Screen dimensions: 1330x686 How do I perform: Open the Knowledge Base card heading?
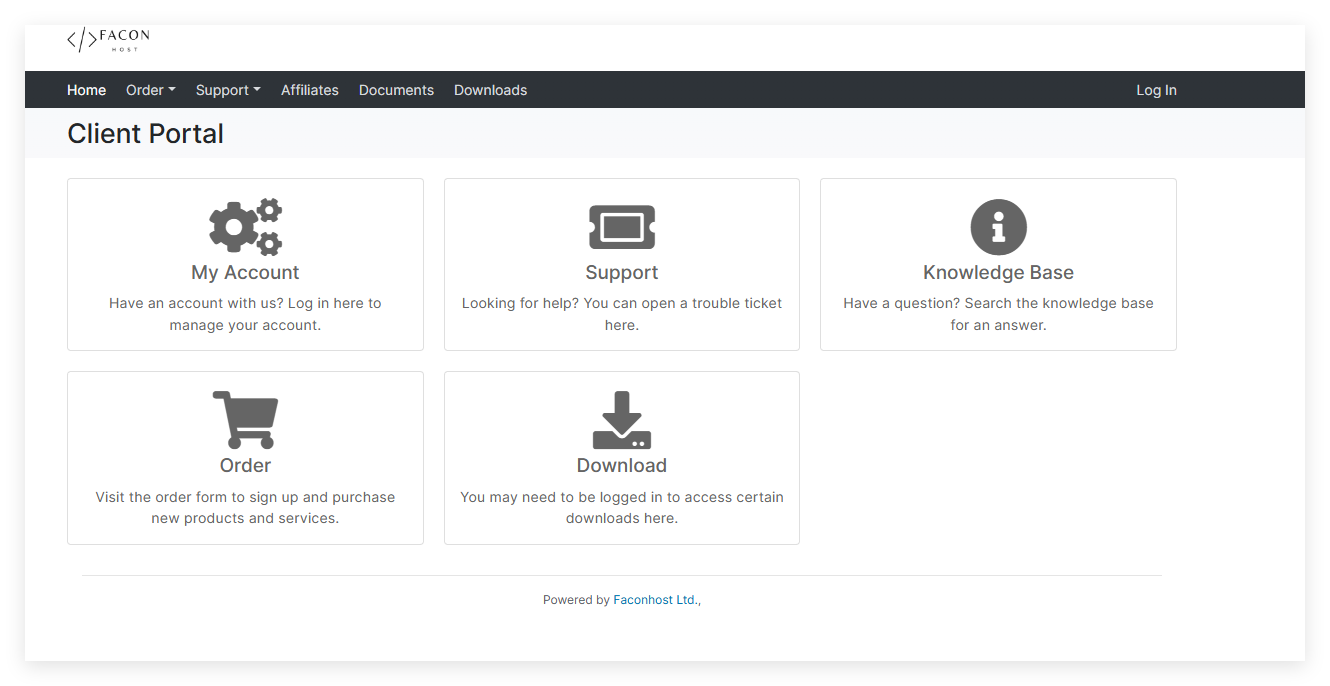coord(998,273)
